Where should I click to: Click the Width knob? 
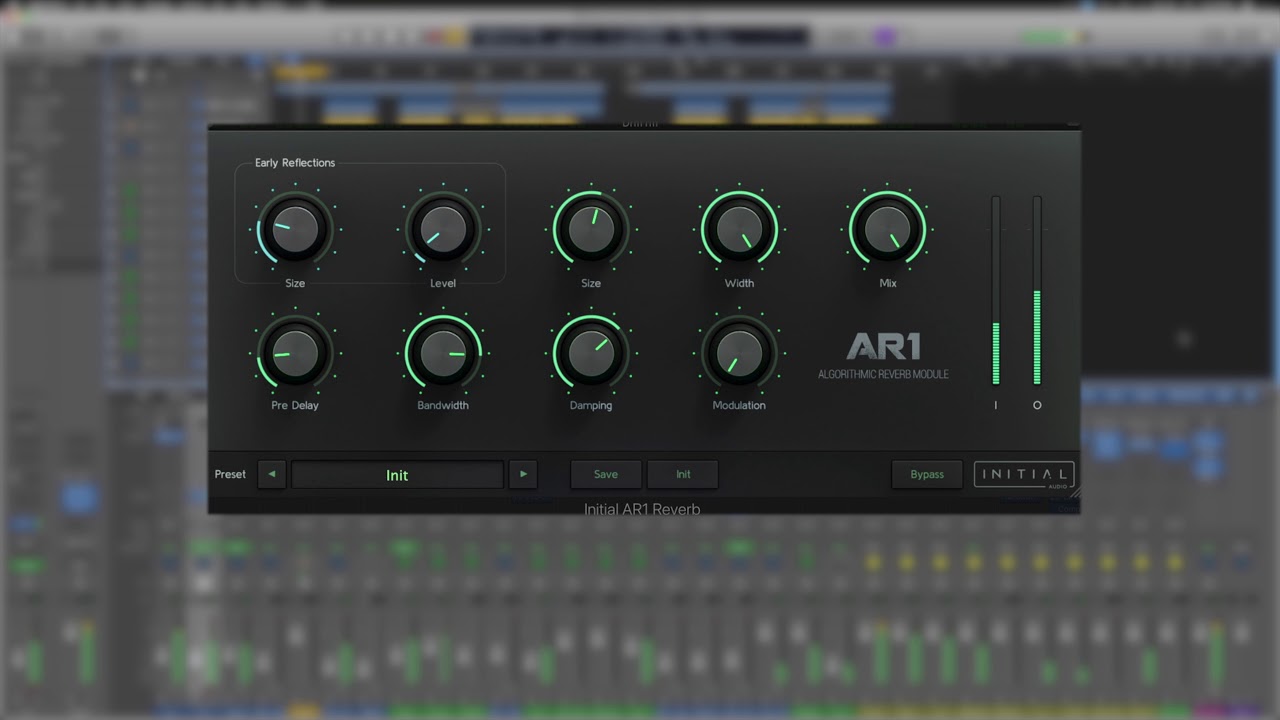(x=739, y=229)
